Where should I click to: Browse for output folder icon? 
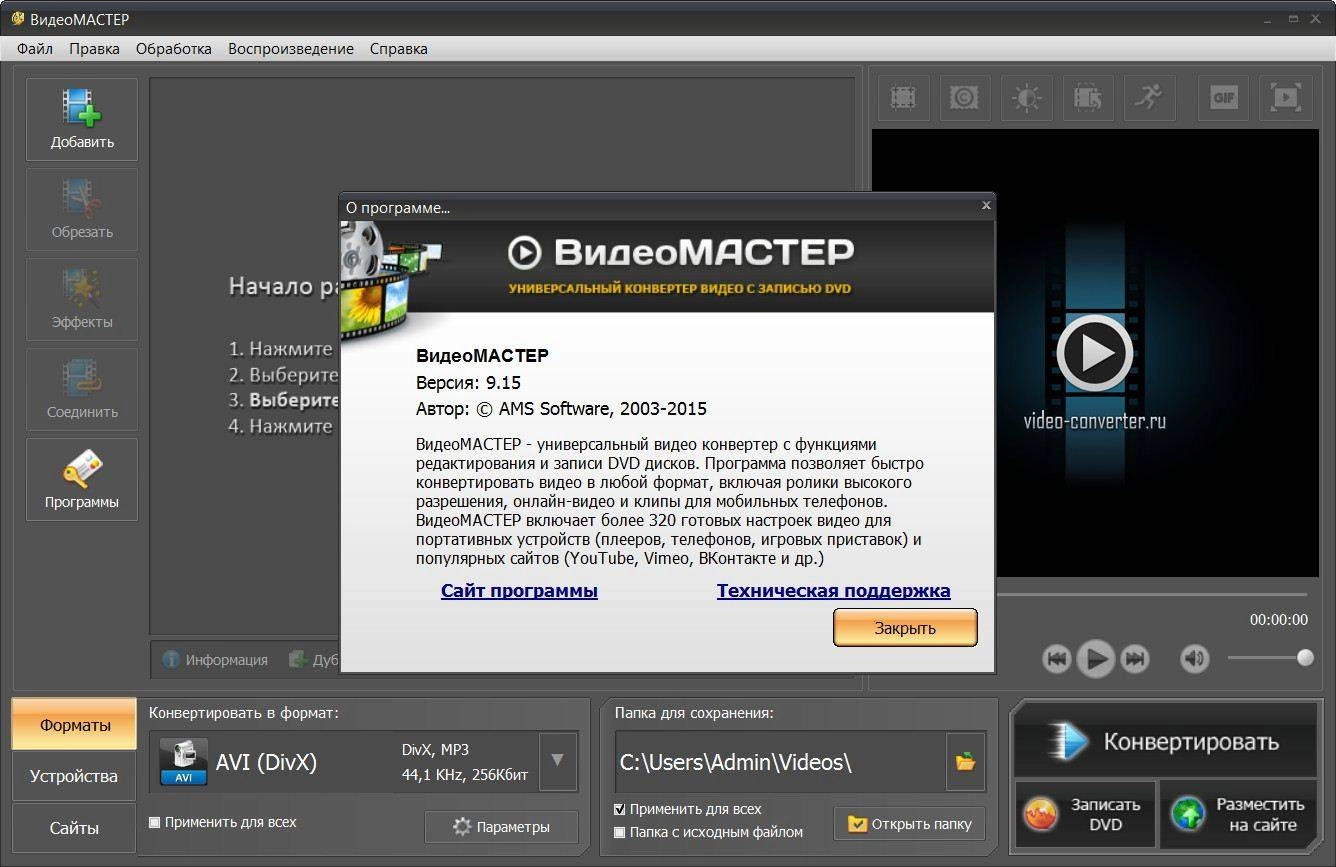click(965, 762)
